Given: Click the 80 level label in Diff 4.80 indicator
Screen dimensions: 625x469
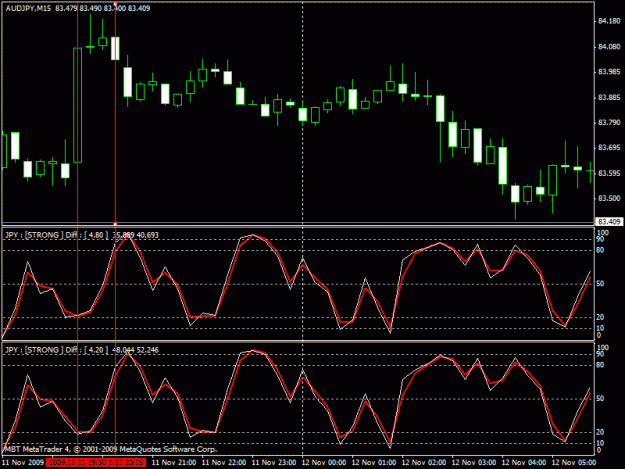Looking at the screenshot, I should tap(600, 250).
